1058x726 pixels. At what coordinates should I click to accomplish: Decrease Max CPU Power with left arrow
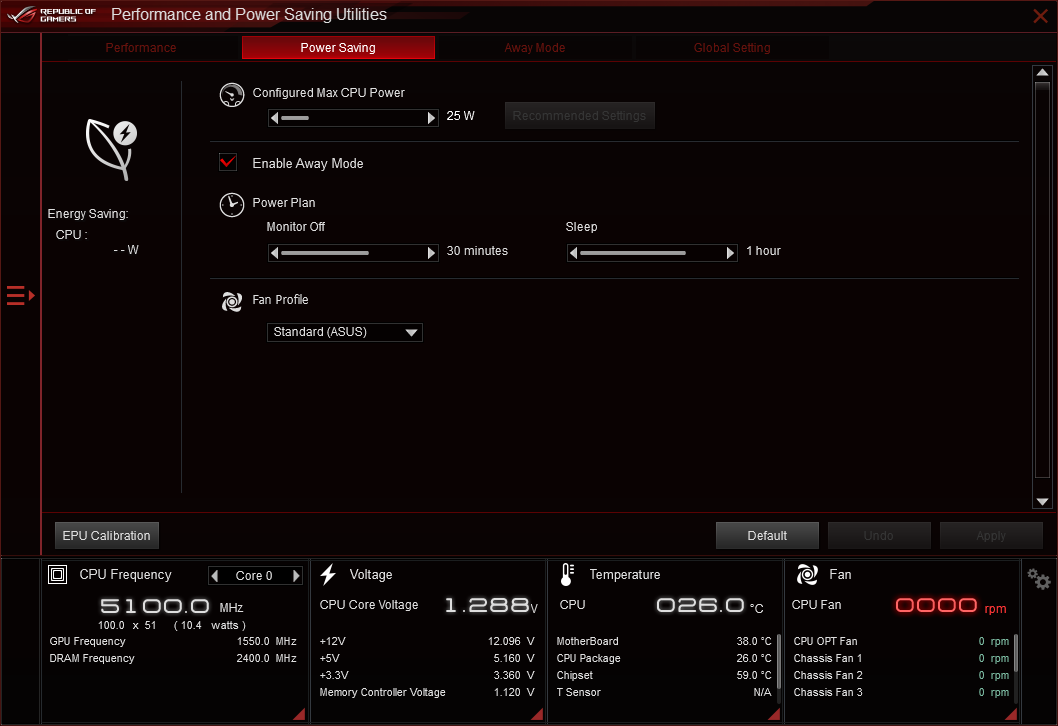pos(274,118)
